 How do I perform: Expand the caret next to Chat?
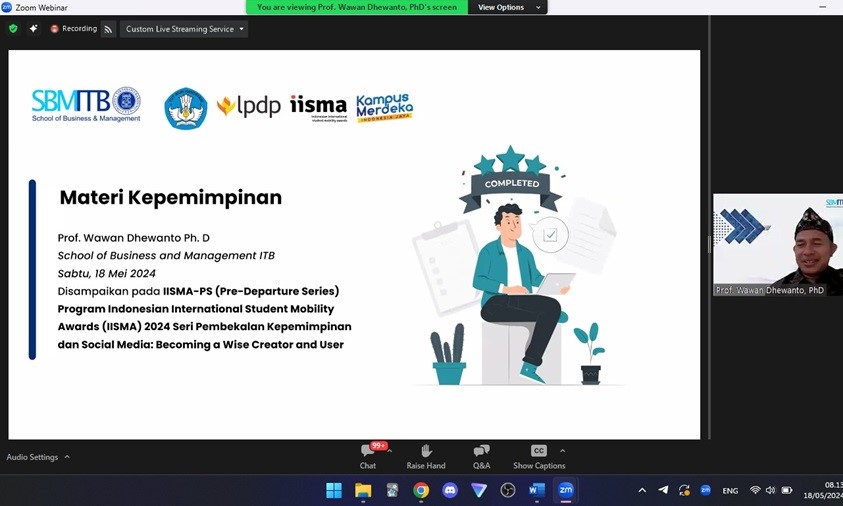(390, 451)
